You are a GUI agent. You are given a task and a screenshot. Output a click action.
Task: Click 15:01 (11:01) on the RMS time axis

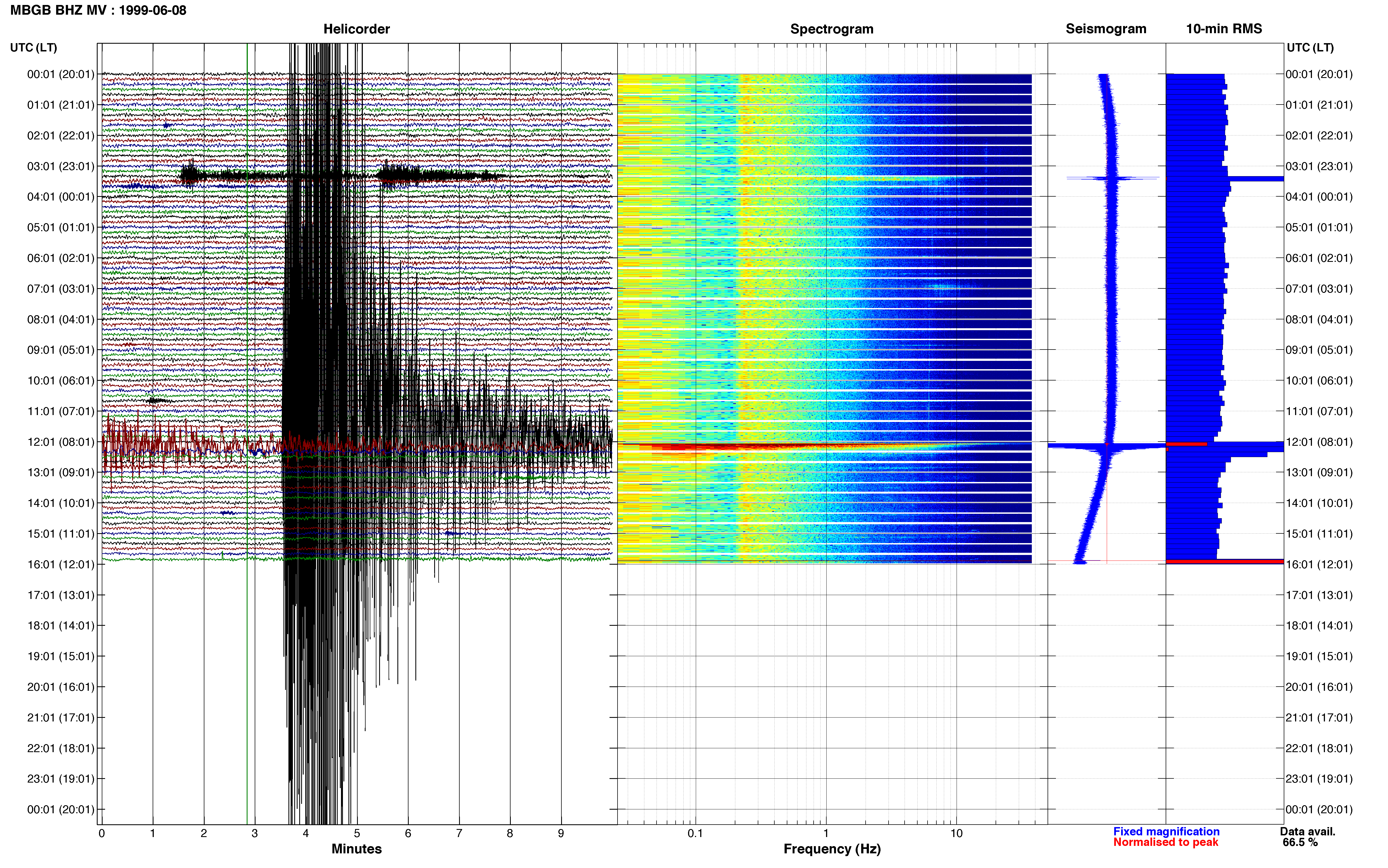pos(1319,534)
